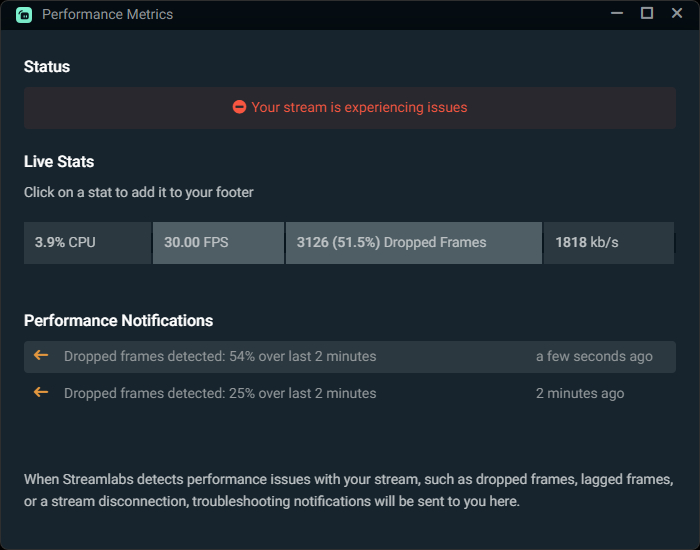Click "Your stream is experiencing issues" message
The image size is (700, 550).
[x=359, y=107]
